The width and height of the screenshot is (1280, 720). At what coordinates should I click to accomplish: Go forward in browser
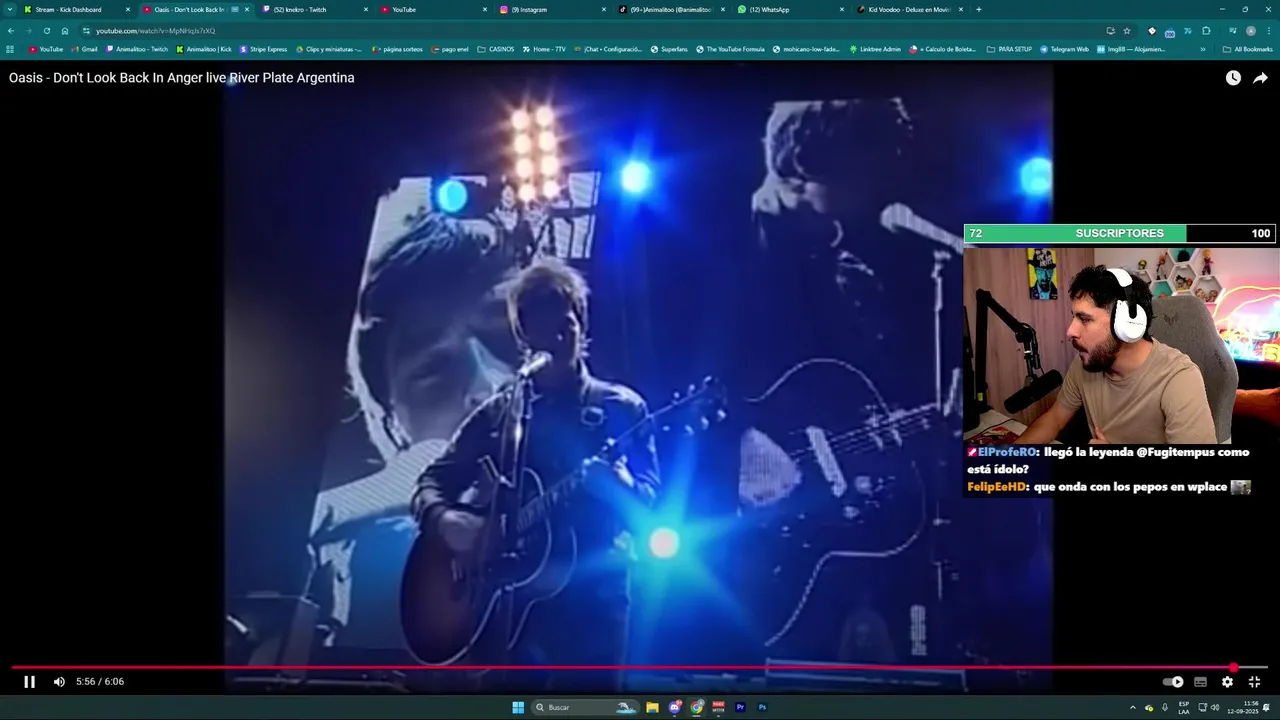28,31
